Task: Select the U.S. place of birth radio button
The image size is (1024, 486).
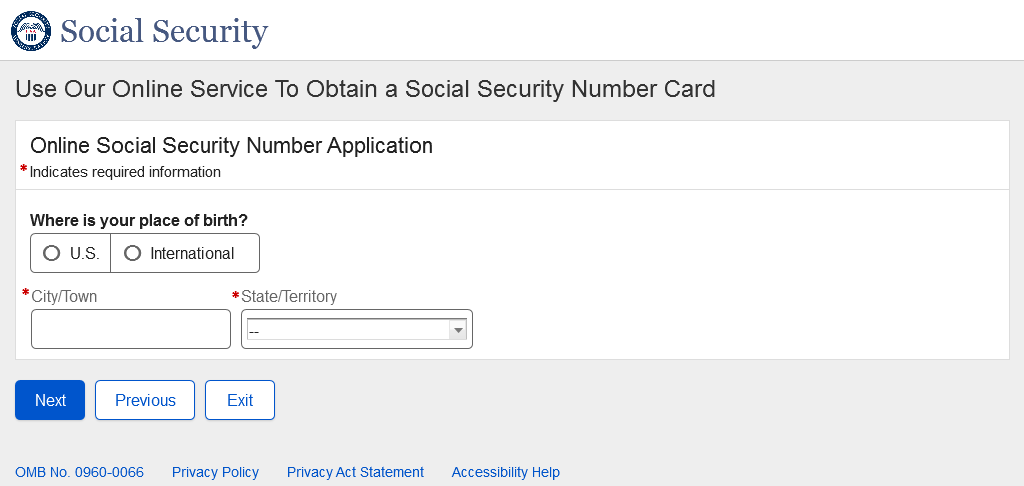Action: tap(52, 253)
